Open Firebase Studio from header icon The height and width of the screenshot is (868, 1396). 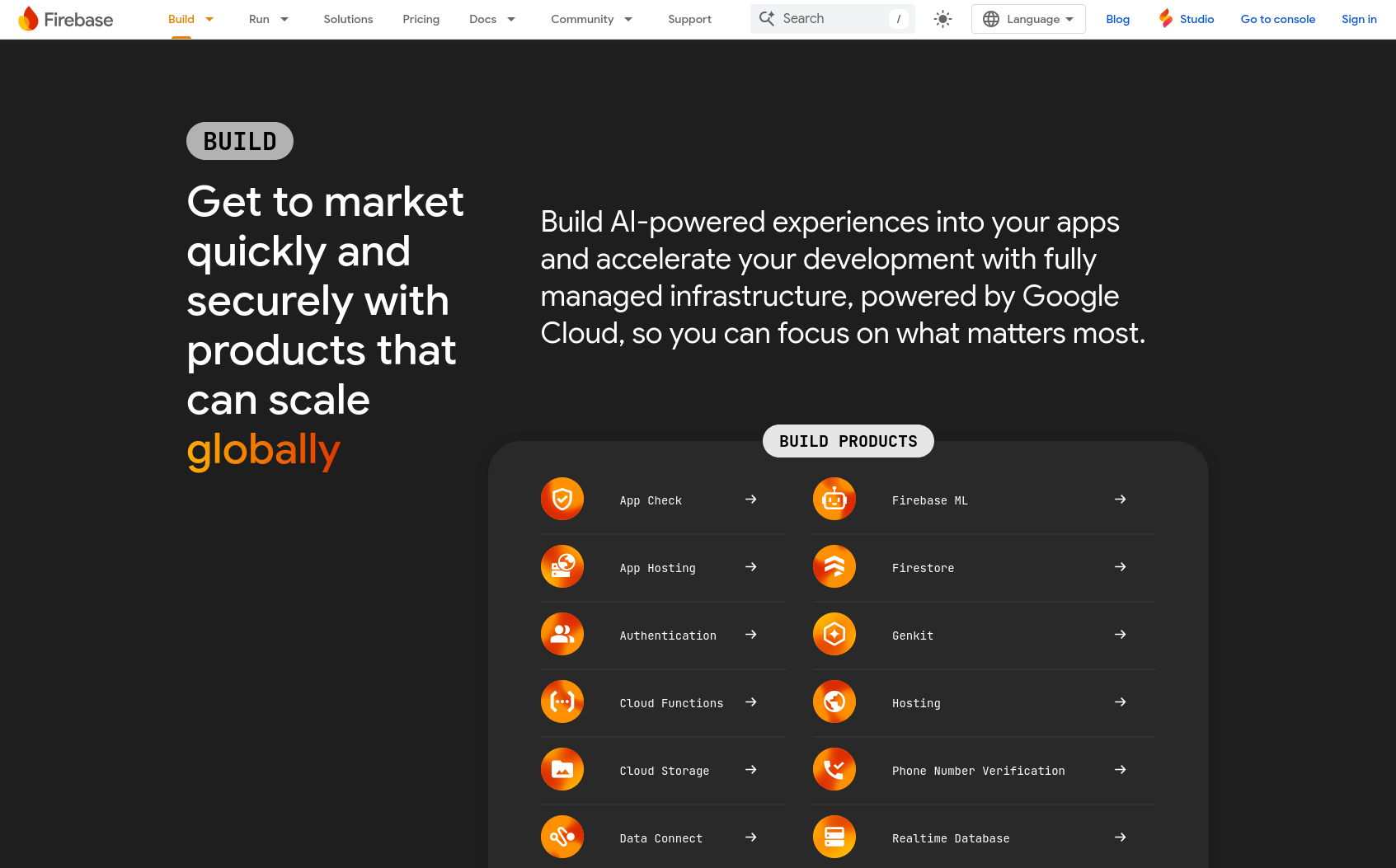pyautogui.click(x=1166, y=19)
